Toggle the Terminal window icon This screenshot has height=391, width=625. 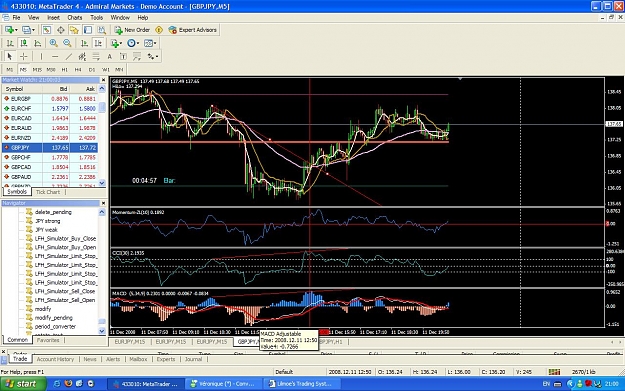click(88, 30)
